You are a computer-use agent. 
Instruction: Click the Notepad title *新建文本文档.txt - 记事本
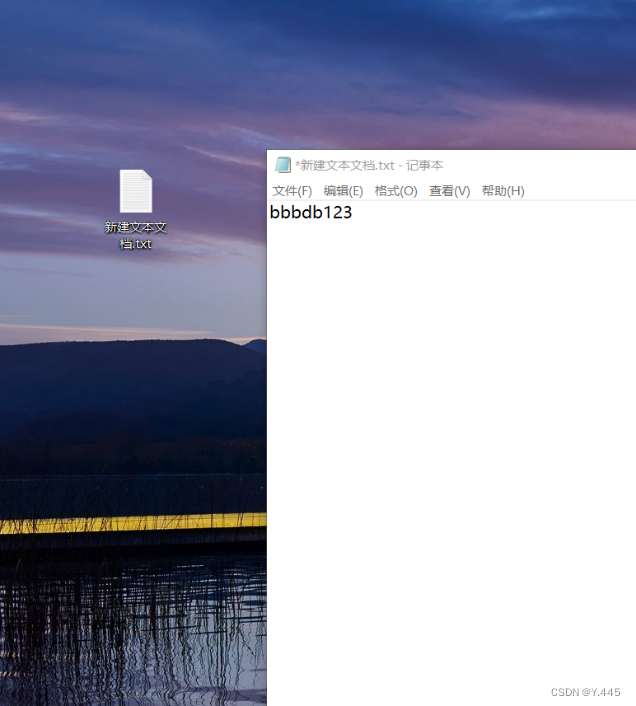(x=369, y=165)
